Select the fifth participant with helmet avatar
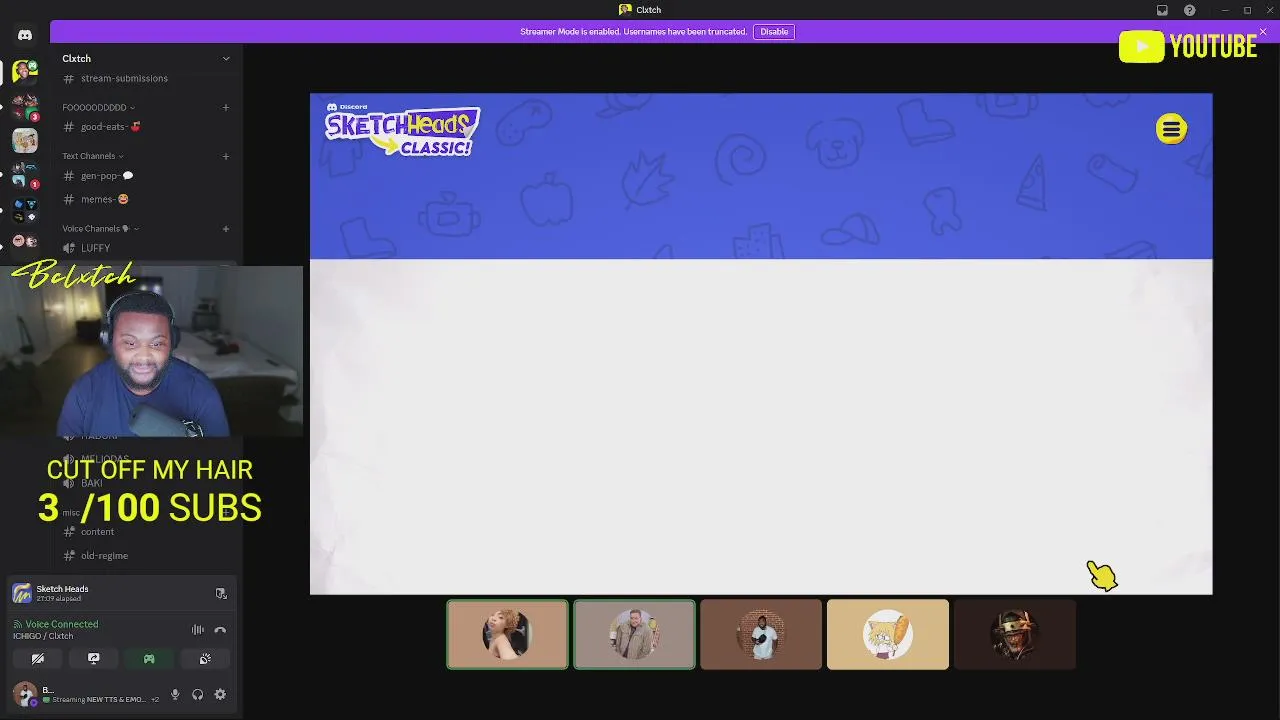Screen dimensions: 1280x720 click(x=1015, y=634)
